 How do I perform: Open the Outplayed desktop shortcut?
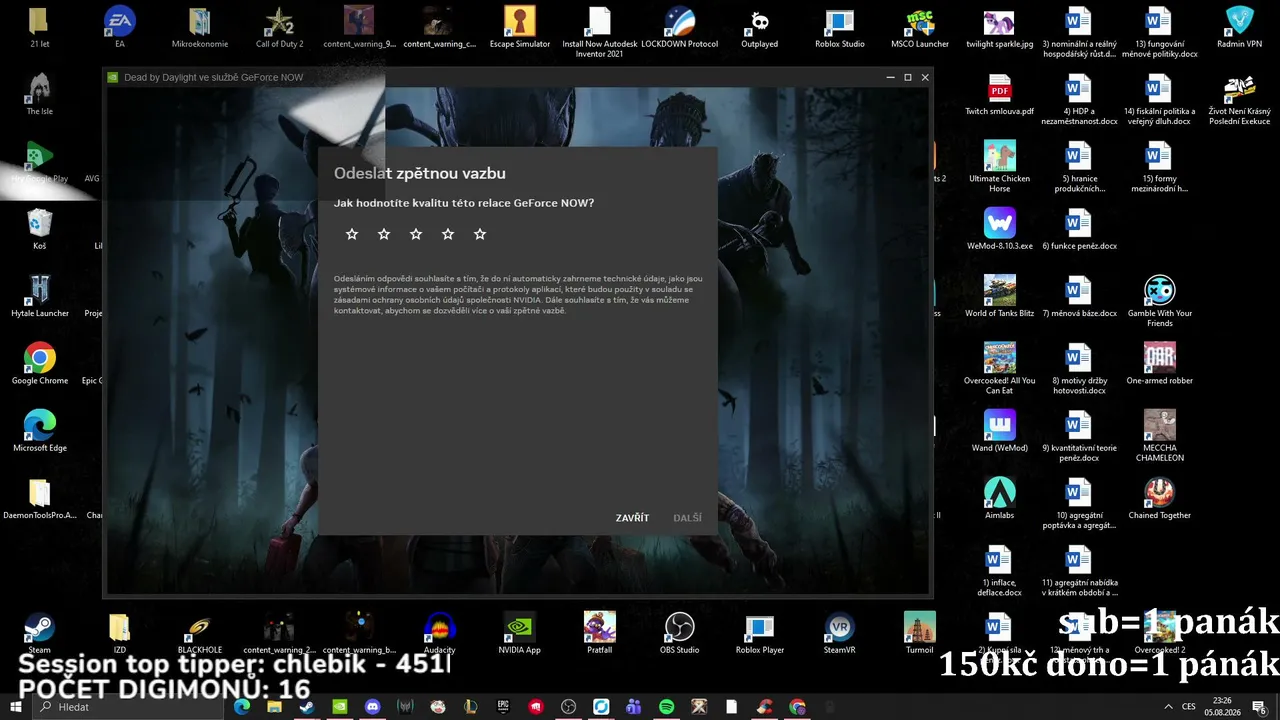tap(760, 27)
